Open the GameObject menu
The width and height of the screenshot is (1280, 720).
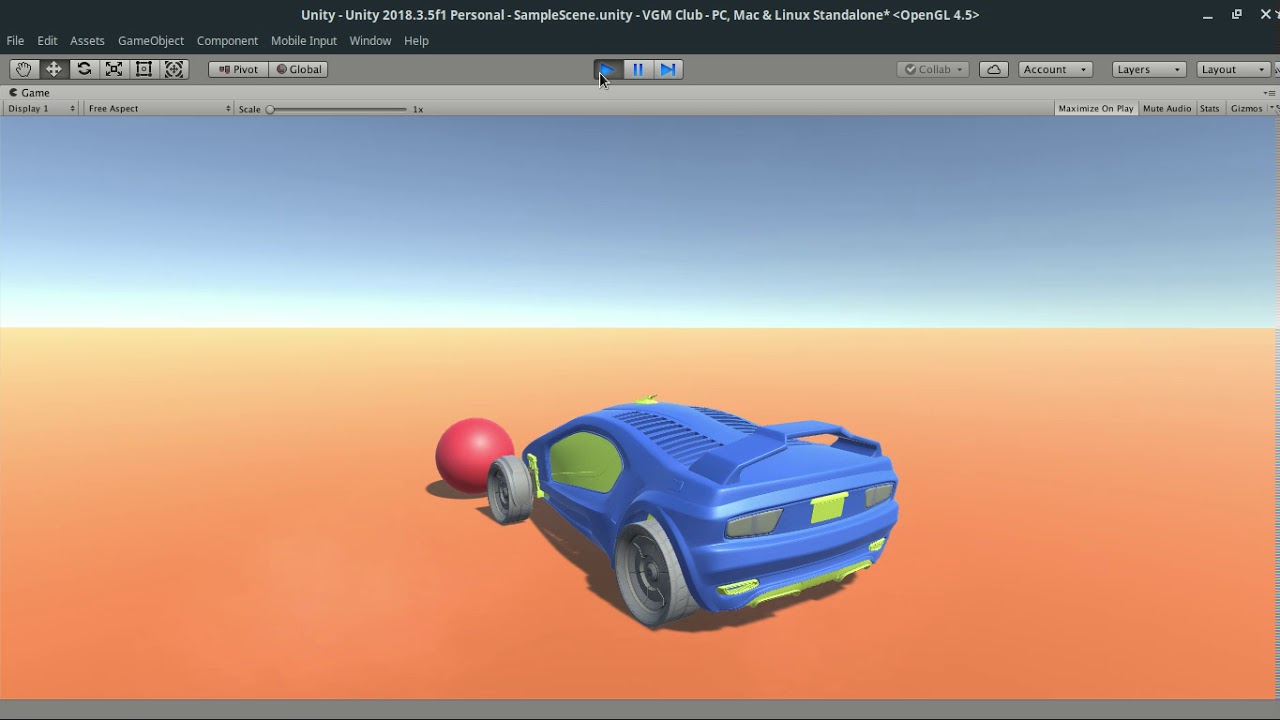(151, 41)
